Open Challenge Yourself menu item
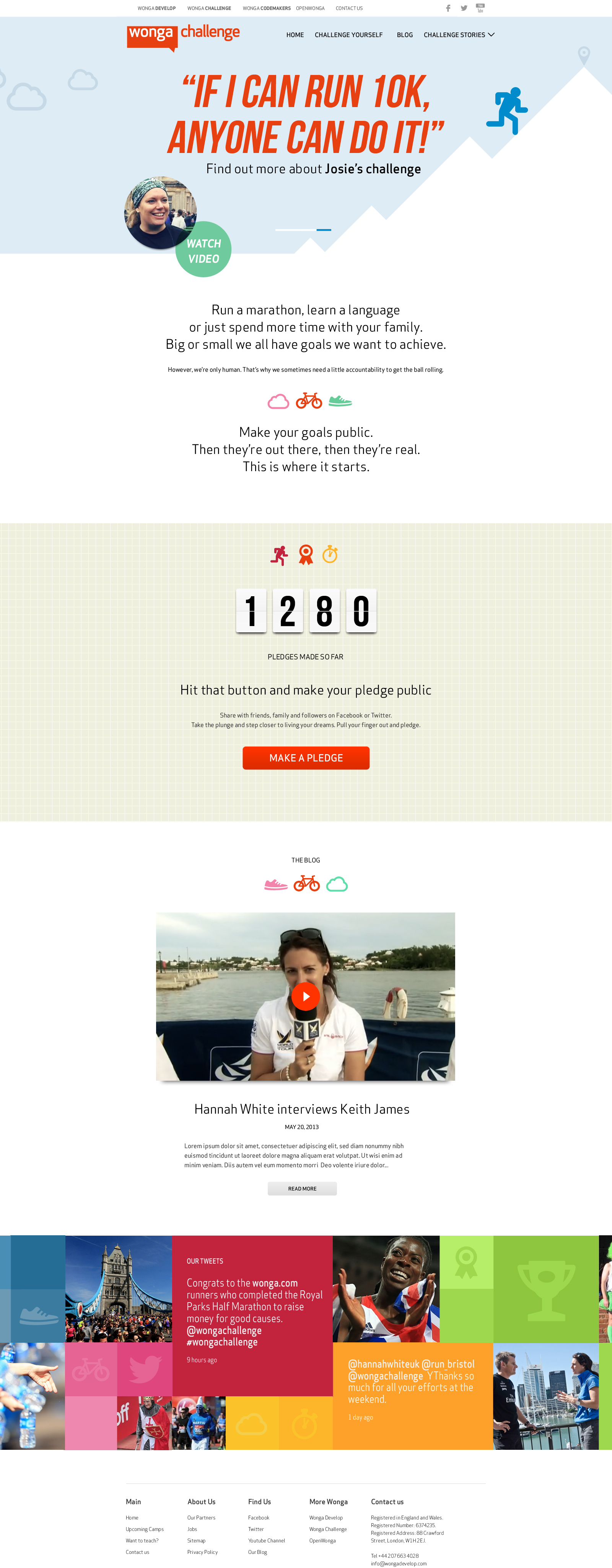Viewport: 612px width, 1568px height. (x=349, y=35)
